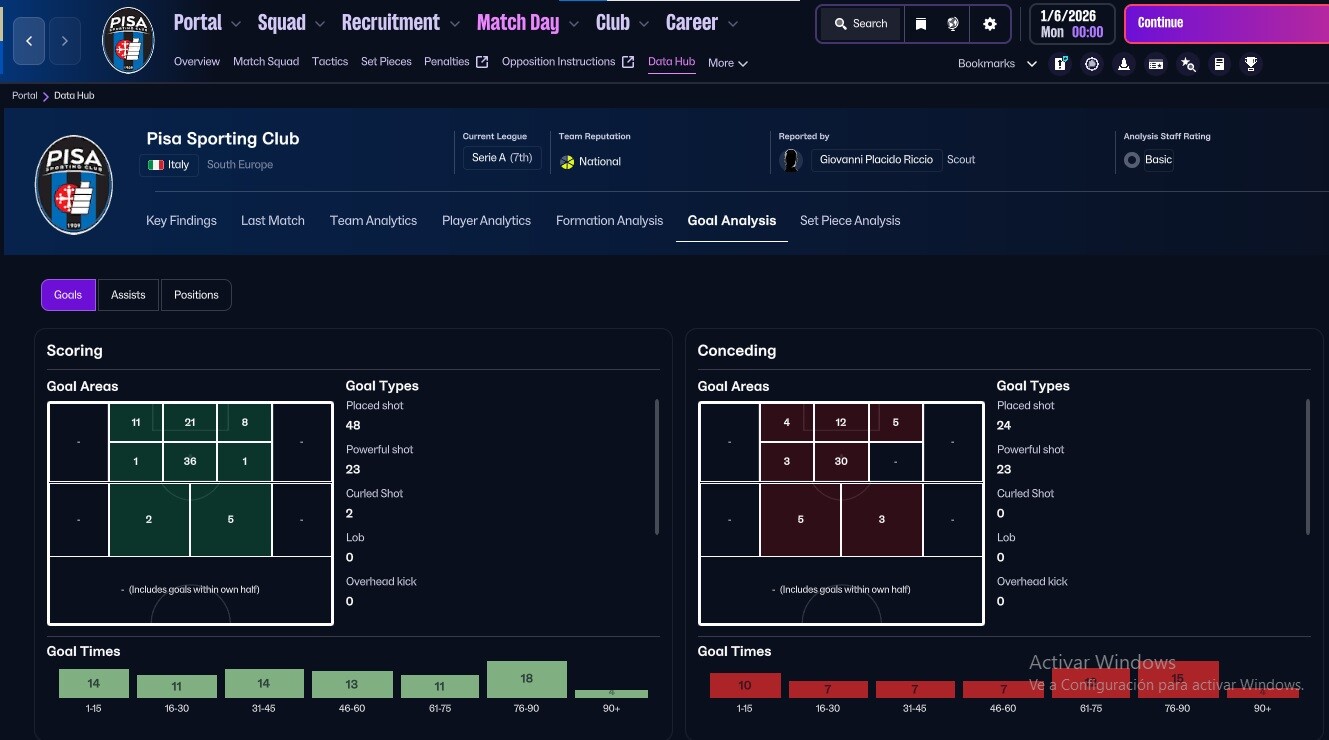1329x740 pixels.
Task: Click the Pisa club badge in top bar
Action: pos(128,40)
